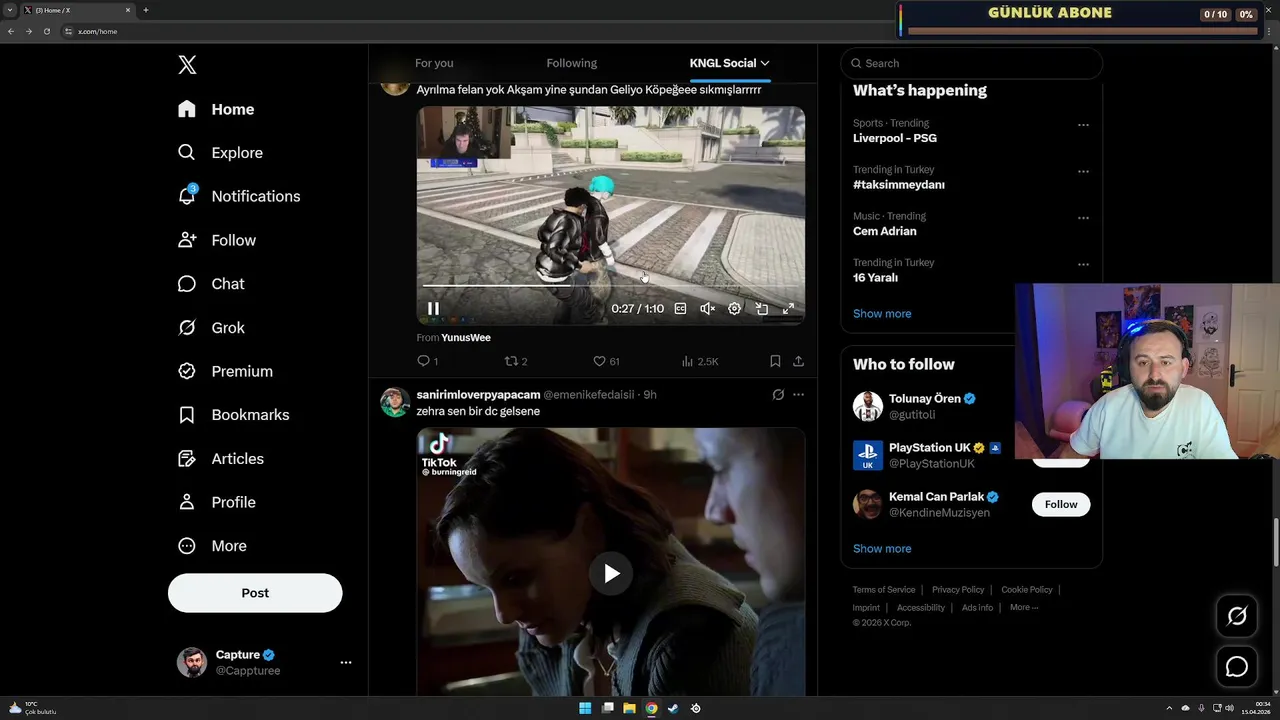Screen dimensions: 1280x720
Task: Reply to the first post
Action: click(x=427, y=361)
